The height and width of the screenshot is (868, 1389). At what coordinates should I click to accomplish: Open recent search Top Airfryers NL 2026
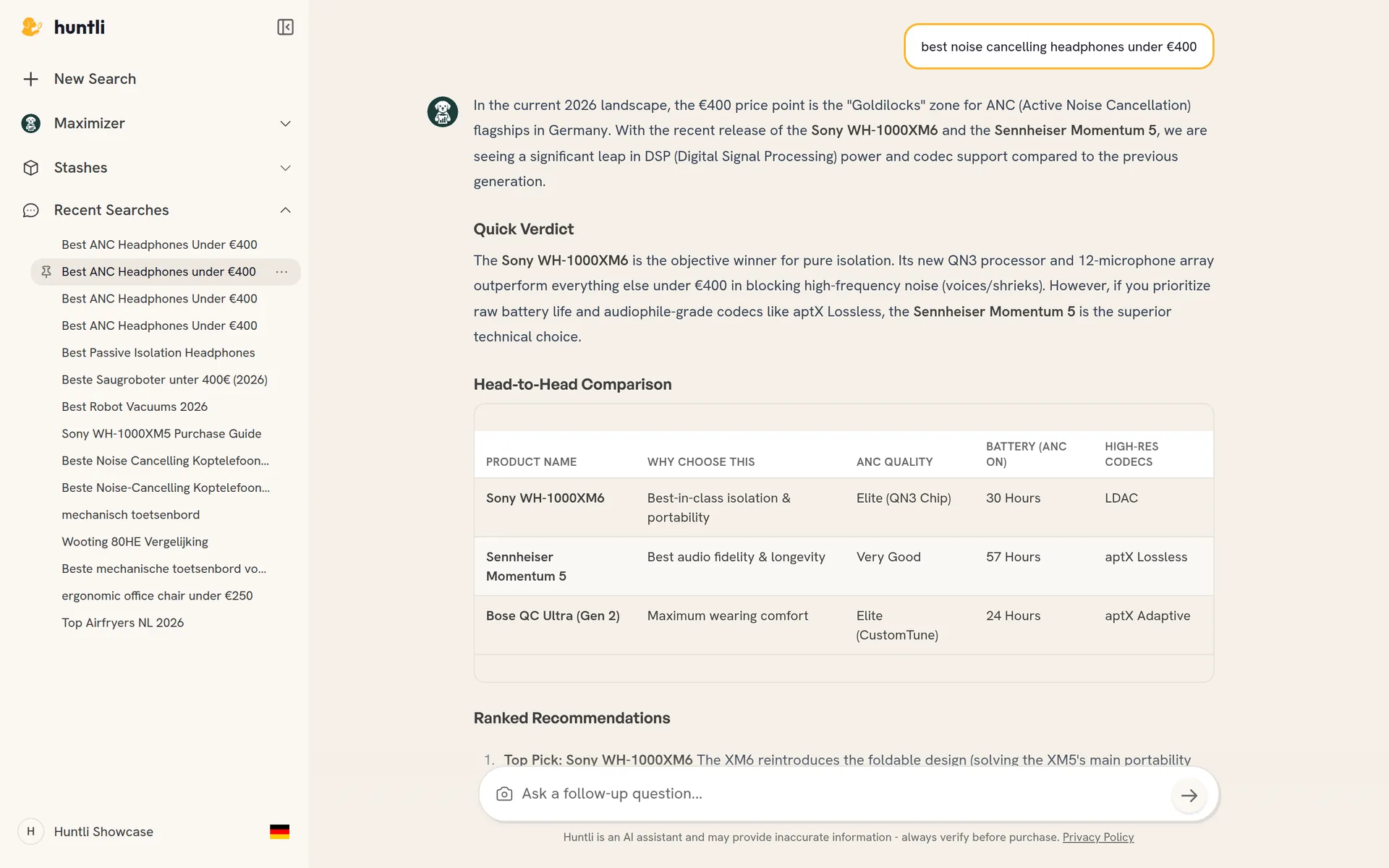pyautogui.click(x=122, y=623)
